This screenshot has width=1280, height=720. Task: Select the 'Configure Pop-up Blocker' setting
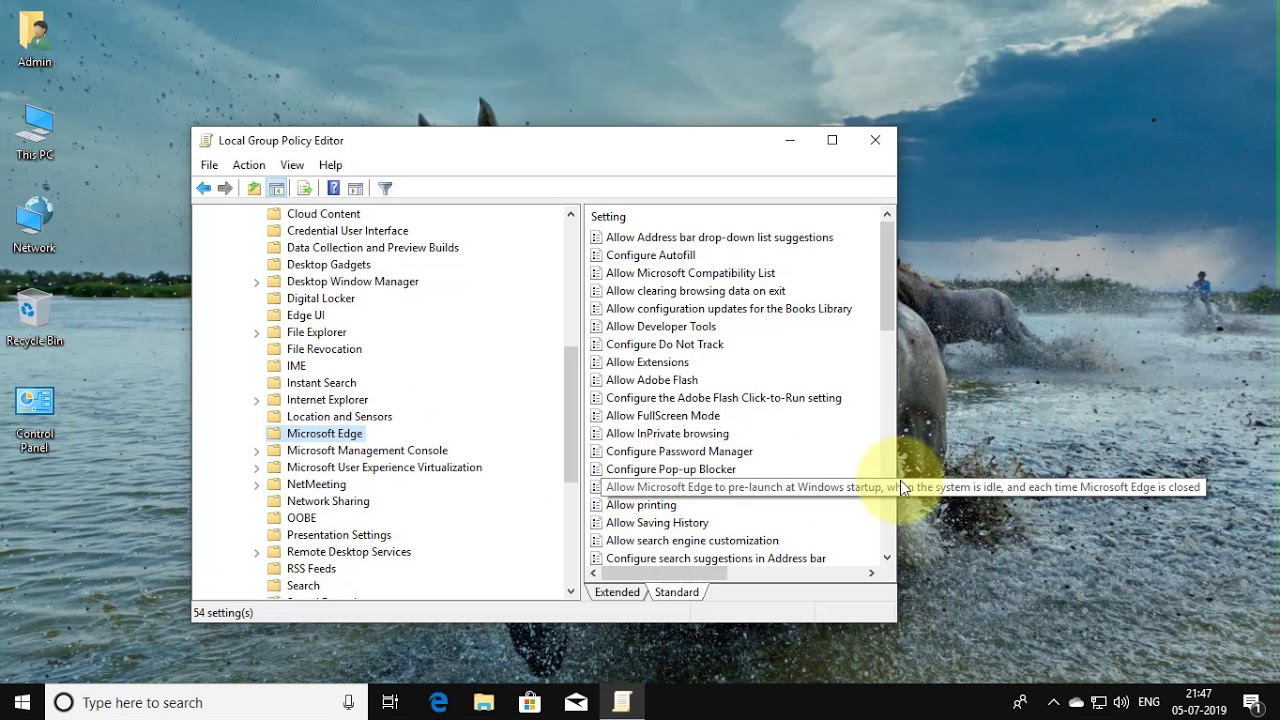[x=670, y=470]
